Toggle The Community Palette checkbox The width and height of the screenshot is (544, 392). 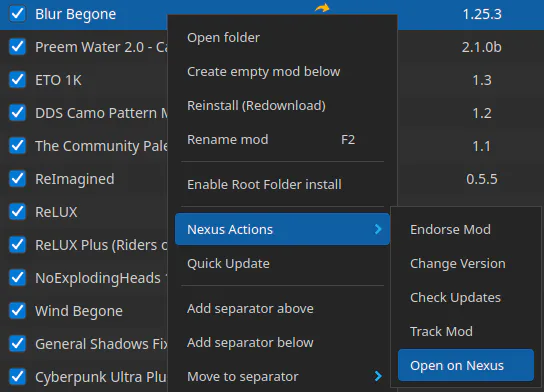tap(17, 146)
